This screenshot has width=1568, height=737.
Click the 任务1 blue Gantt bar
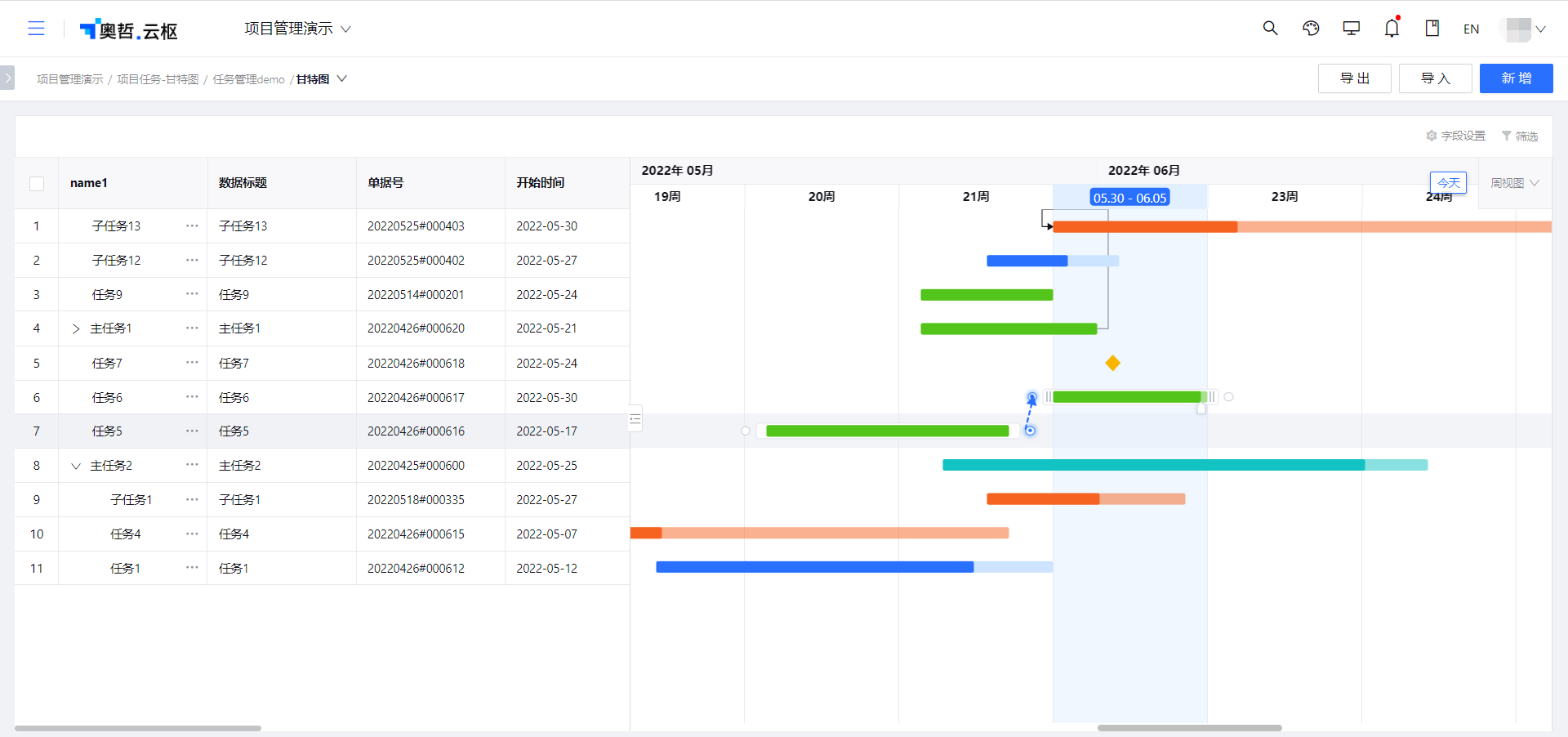coord(854,567)
